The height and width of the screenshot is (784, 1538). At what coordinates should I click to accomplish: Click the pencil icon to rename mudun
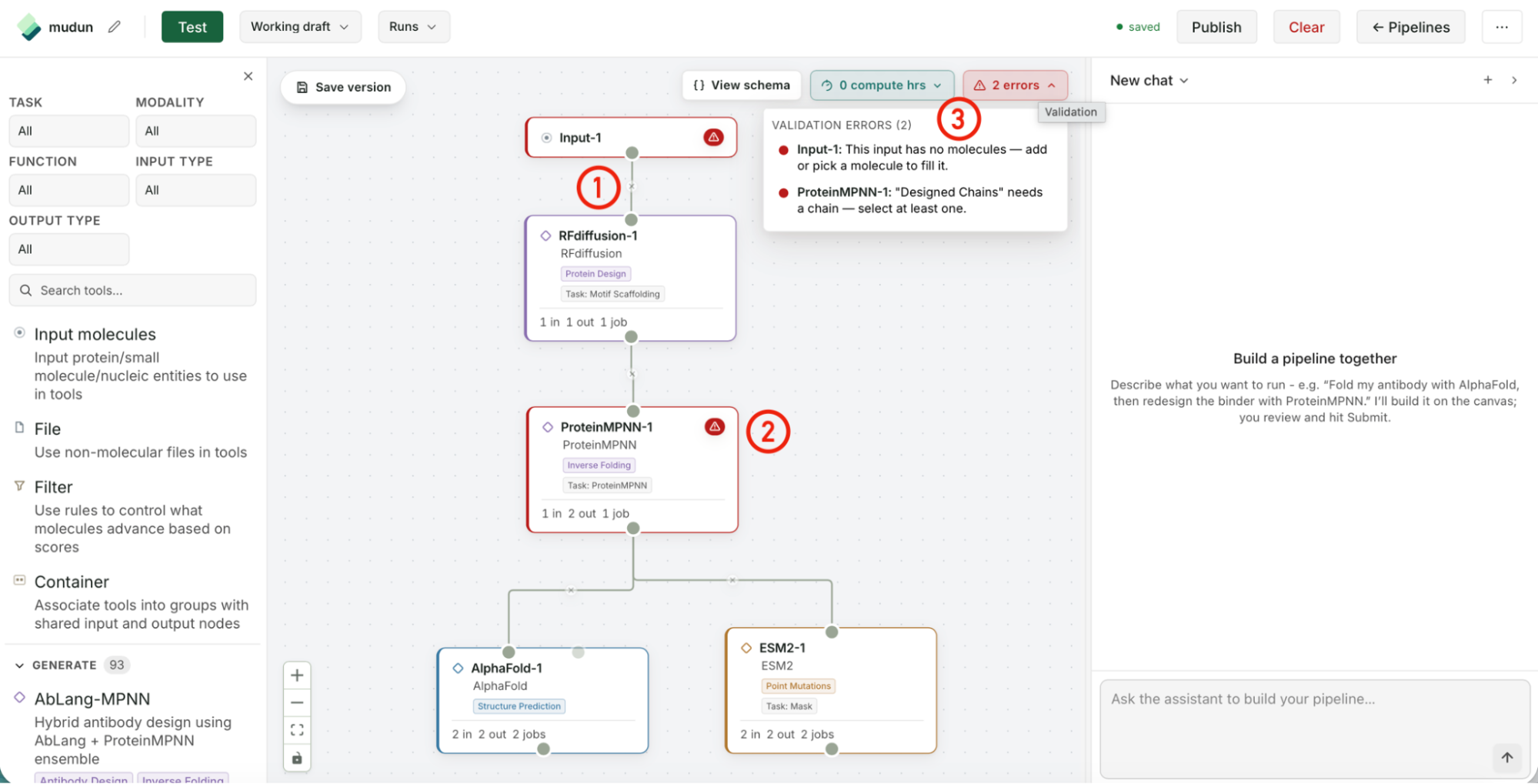click(x=114, y=27)
